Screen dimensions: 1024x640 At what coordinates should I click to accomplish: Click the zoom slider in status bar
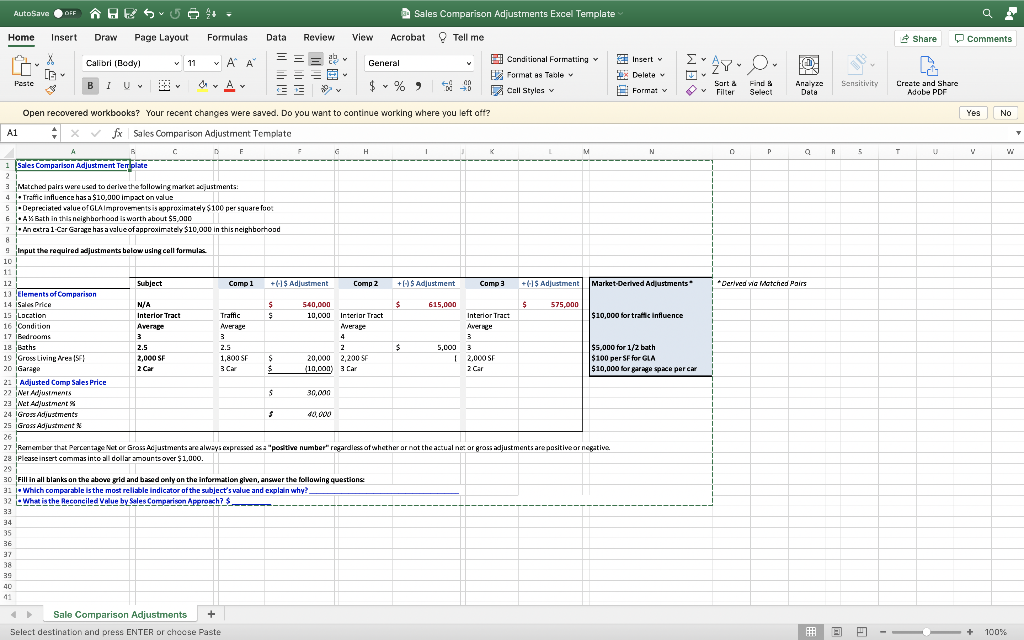[927, 632]
